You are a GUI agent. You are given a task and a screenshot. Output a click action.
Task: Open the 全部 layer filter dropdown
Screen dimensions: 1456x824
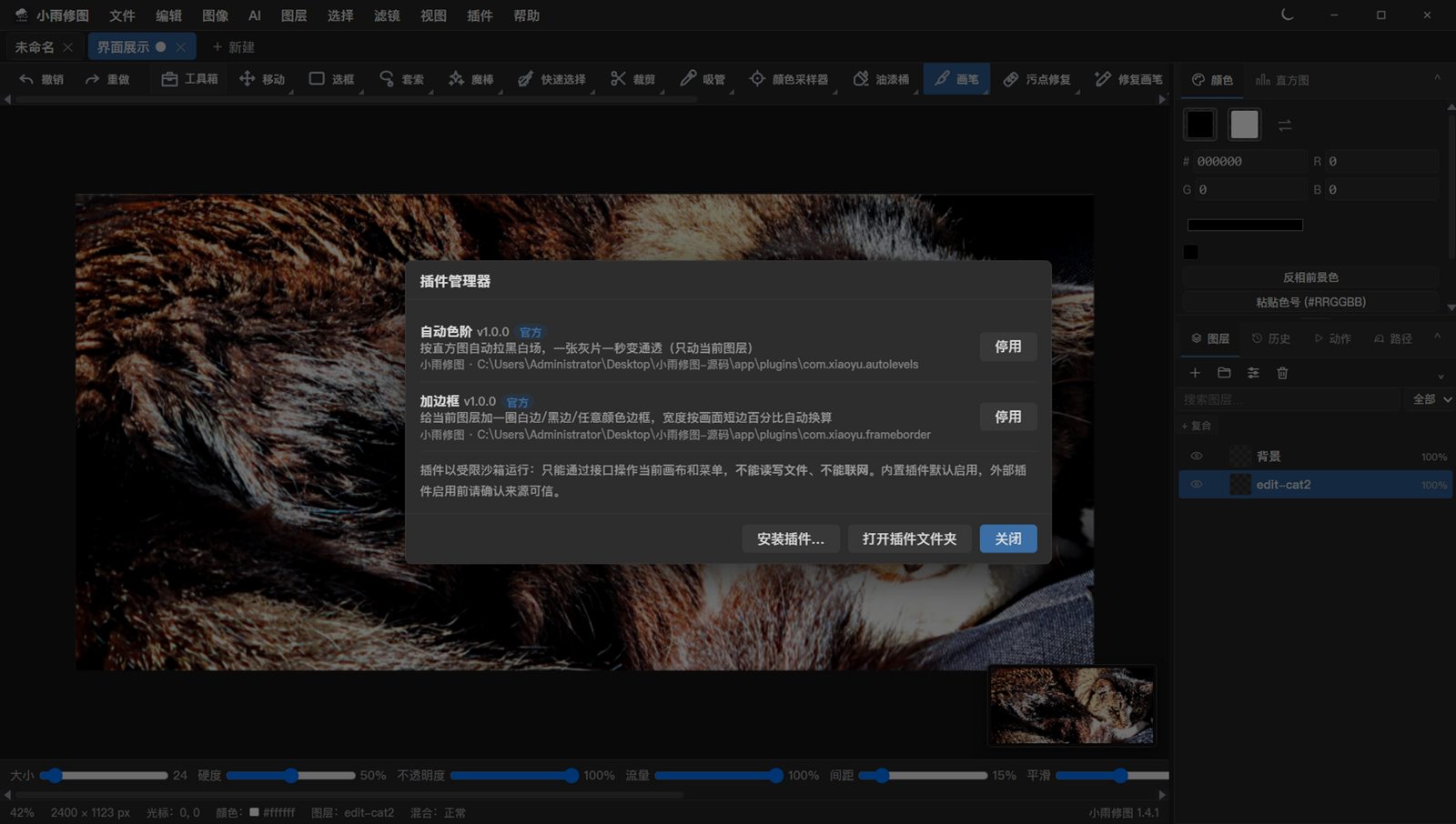pos(1431,399)
